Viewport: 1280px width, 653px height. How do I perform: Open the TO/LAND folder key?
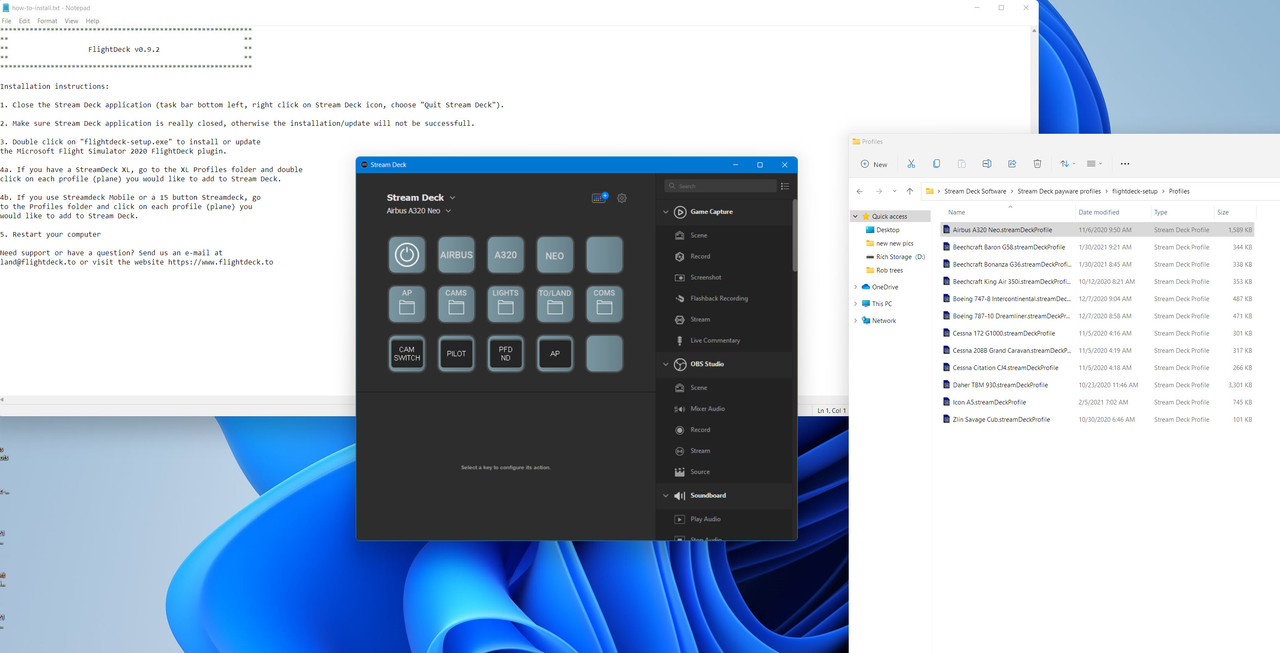click(x=555, y=304)
